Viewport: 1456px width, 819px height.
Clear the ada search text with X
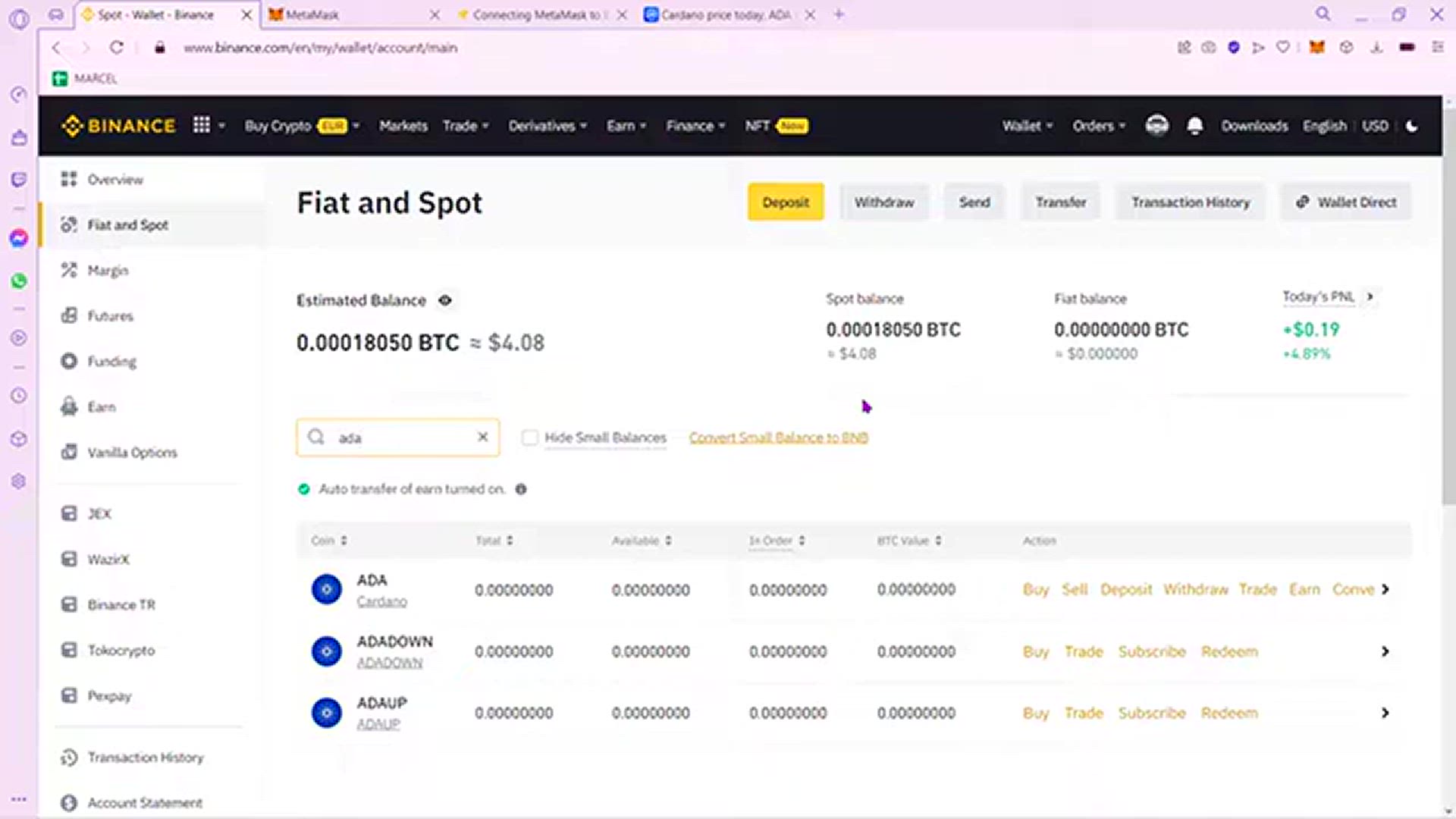[x=482, y=437]
